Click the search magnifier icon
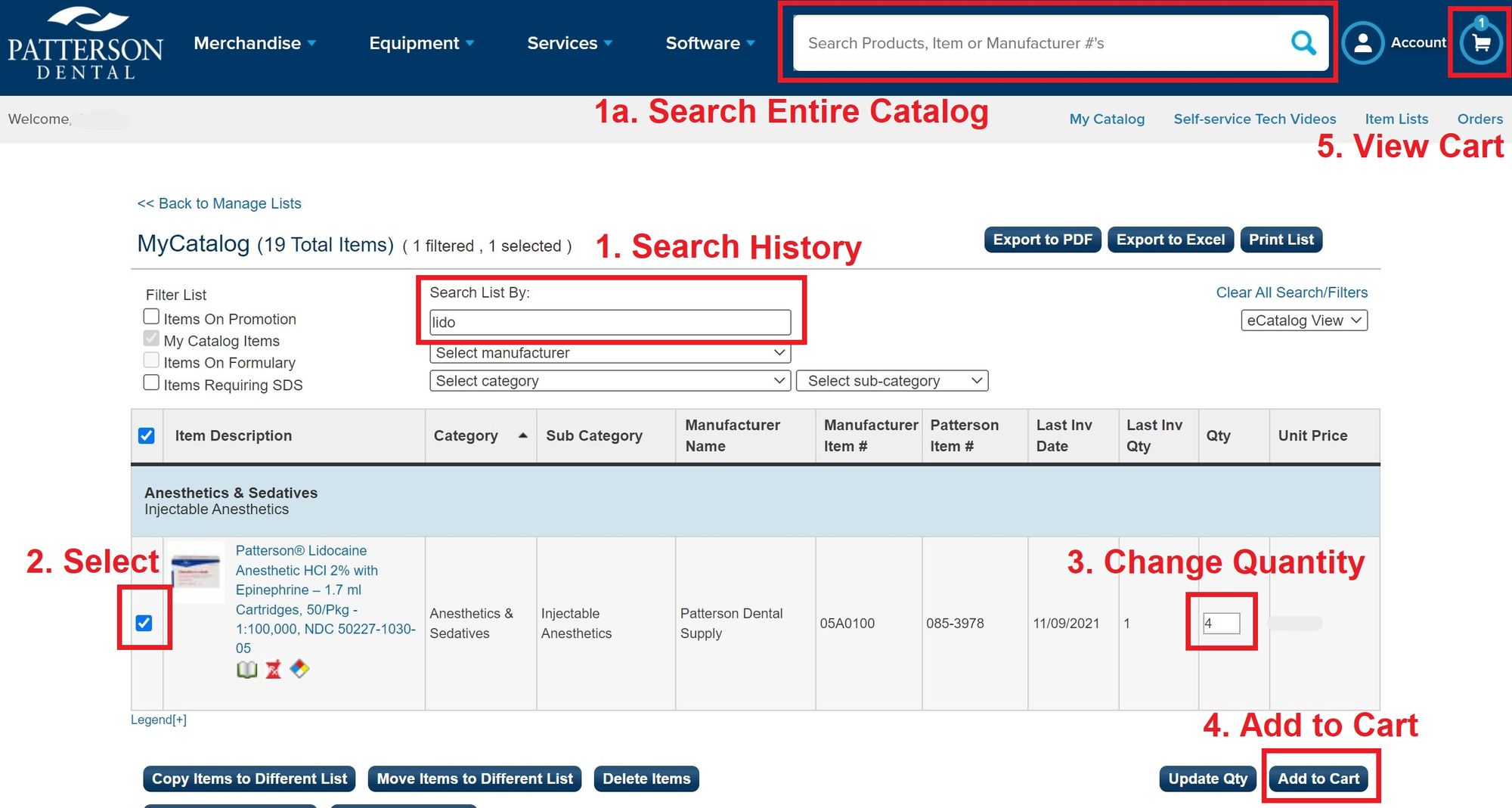This screenshot has width=1512, height=808. coord(1303,43)
